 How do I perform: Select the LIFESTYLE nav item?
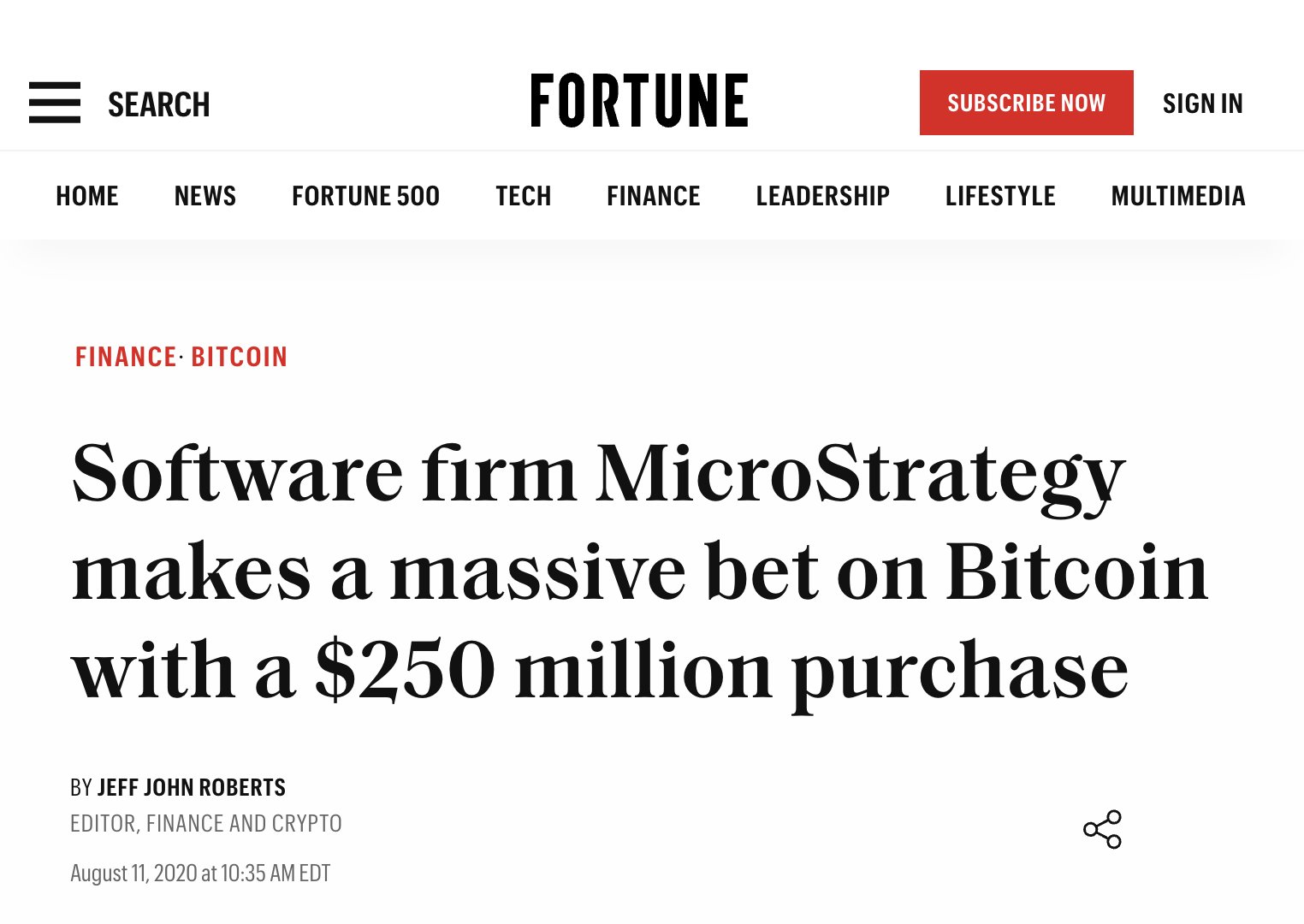(1000, 196)
